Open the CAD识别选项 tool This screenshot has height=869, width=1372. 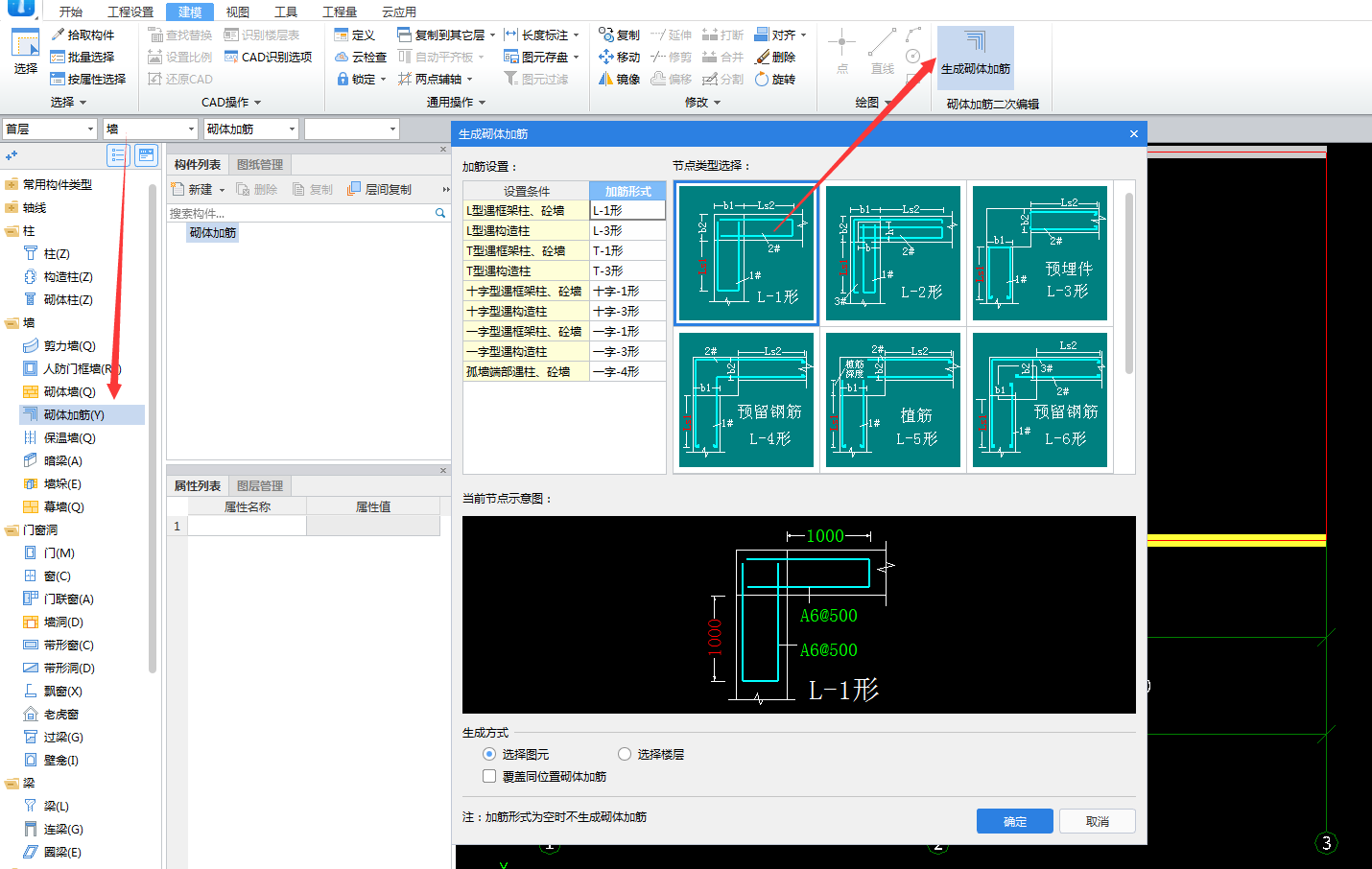(x=268, y=57)
